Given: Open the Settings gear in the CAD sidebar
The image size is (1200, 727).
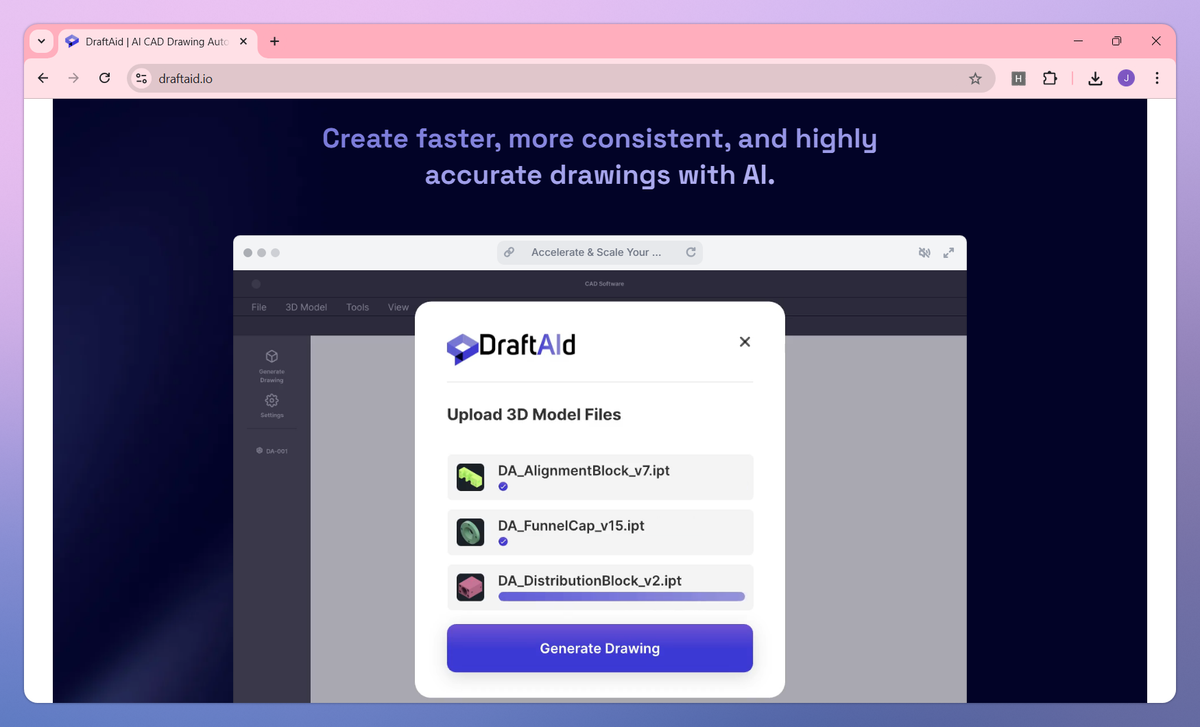Looking at the screenshot, I should (271, 400).
